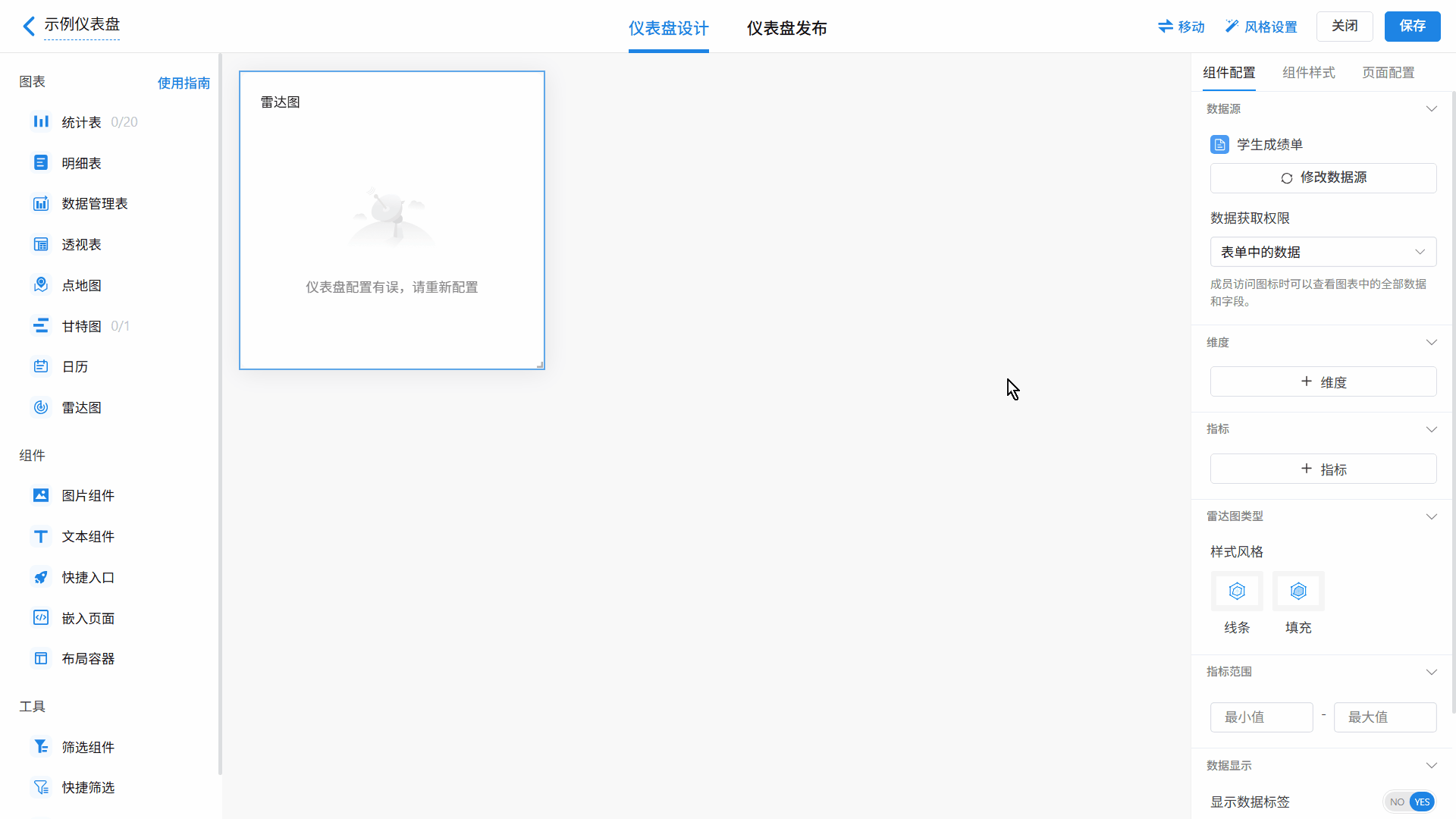
Task: Choose the 填充 radar style option
Action: point(1298,591)
